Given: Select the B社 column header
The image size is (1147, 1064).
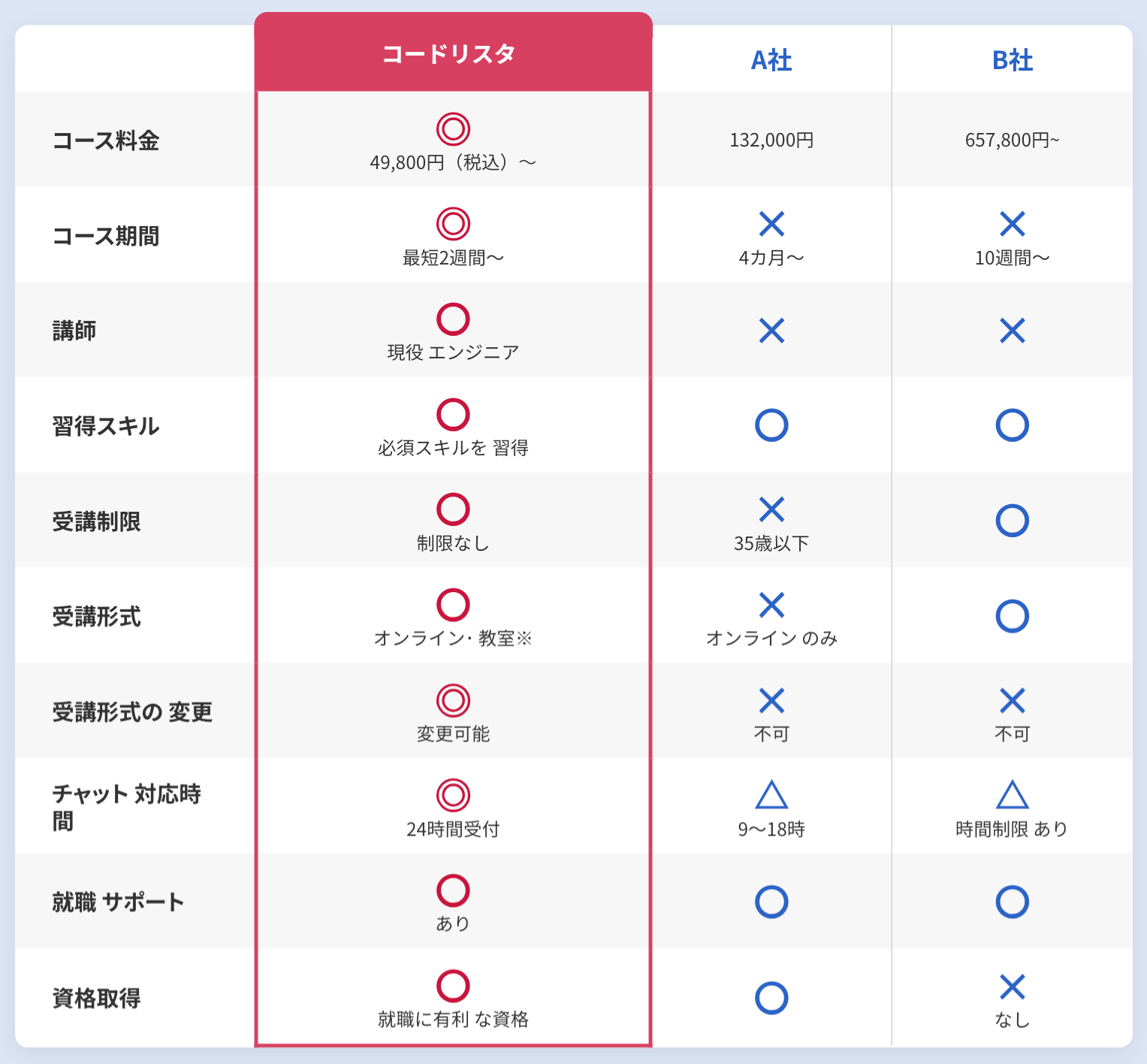Looking at the screenshot, I should coord(1012,60).
